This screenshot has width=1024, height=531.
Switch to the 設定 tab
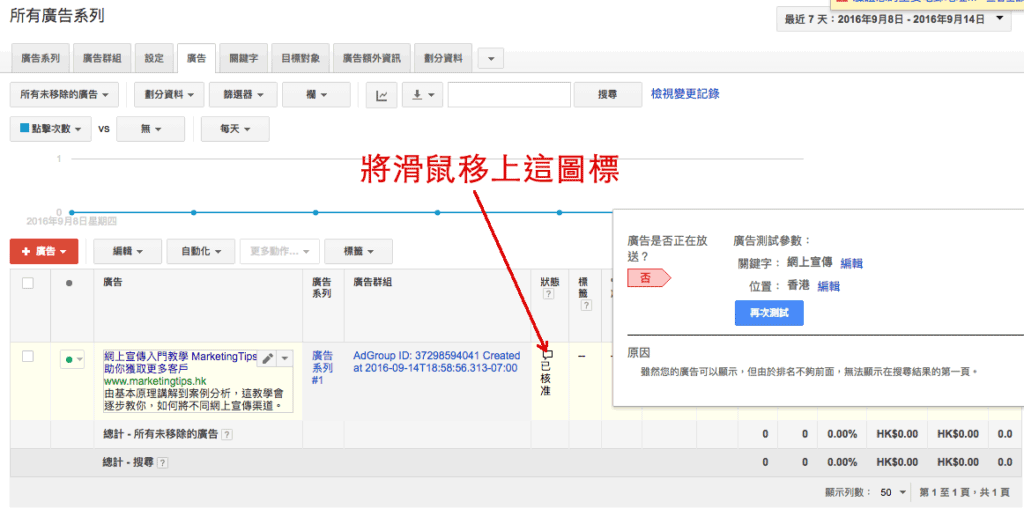154,58
